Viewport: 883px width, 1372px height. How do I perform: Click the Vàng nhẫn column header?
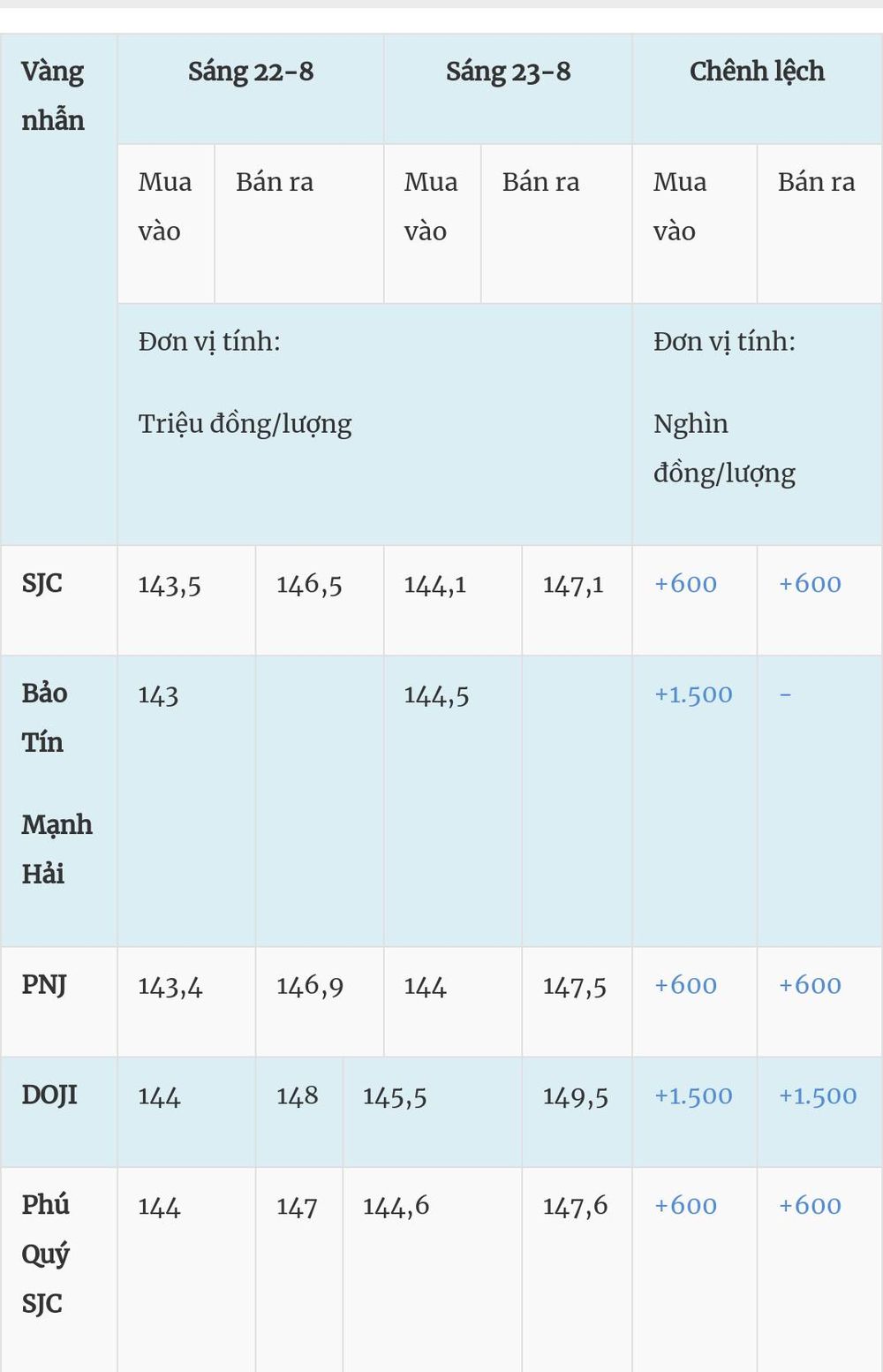point(59,290)
